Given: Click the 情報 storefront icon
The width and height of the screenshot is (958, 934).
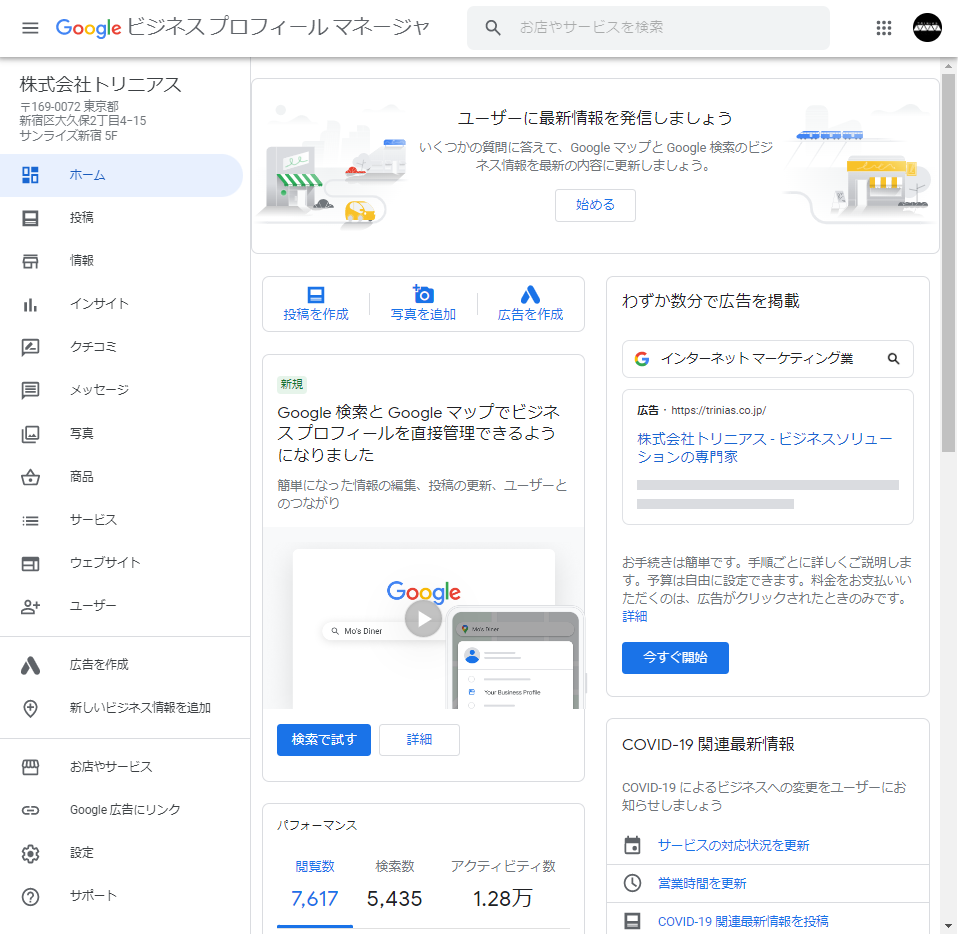Looking at the screenshot, I should (31, 261).
